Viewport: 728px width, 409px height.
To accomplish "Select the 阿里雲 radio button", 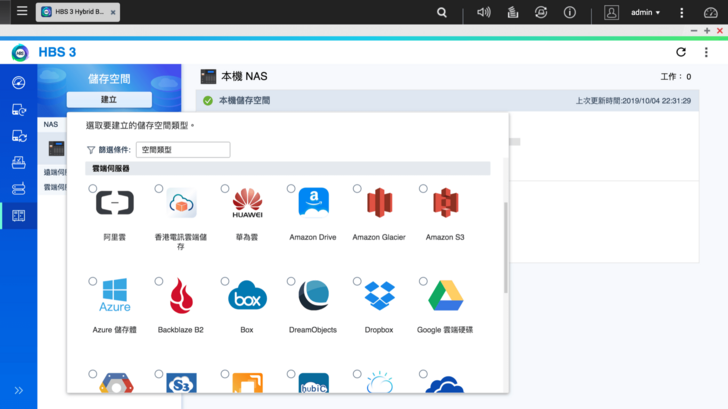I will (x=93, y=188).
